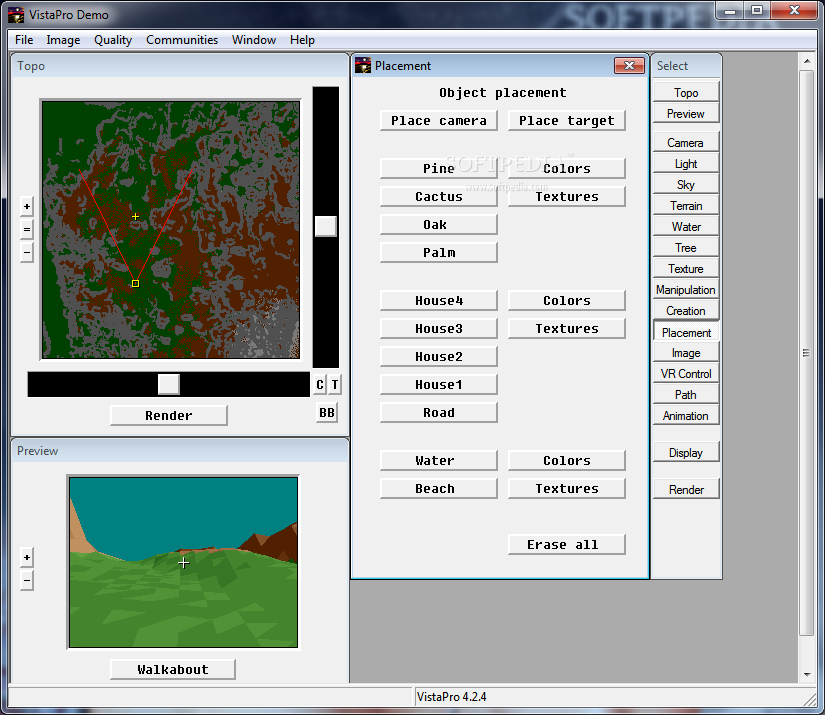The width and height of the screenshot is (825, 715).
Task: Open Tree in Select panel
Action: click(686, 248)
